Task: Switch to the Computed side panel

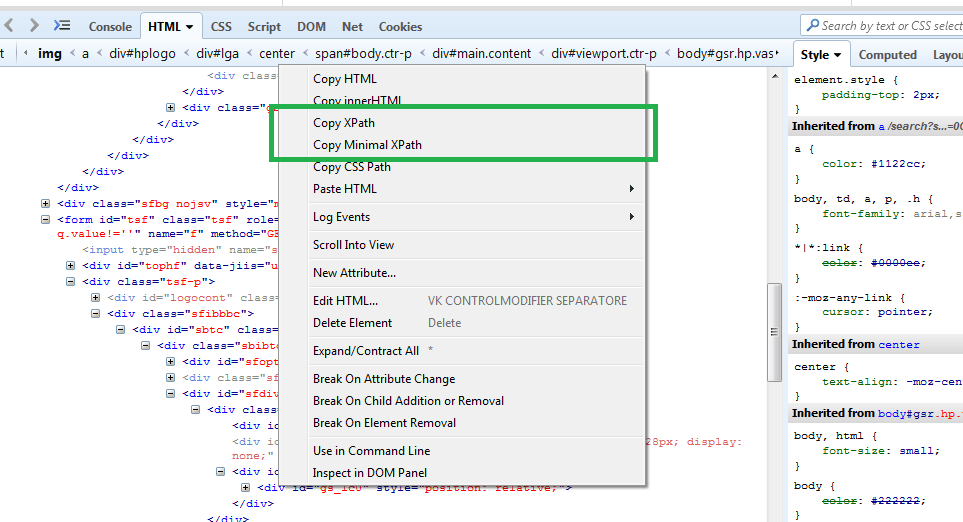Action: (x=887, y=55)
